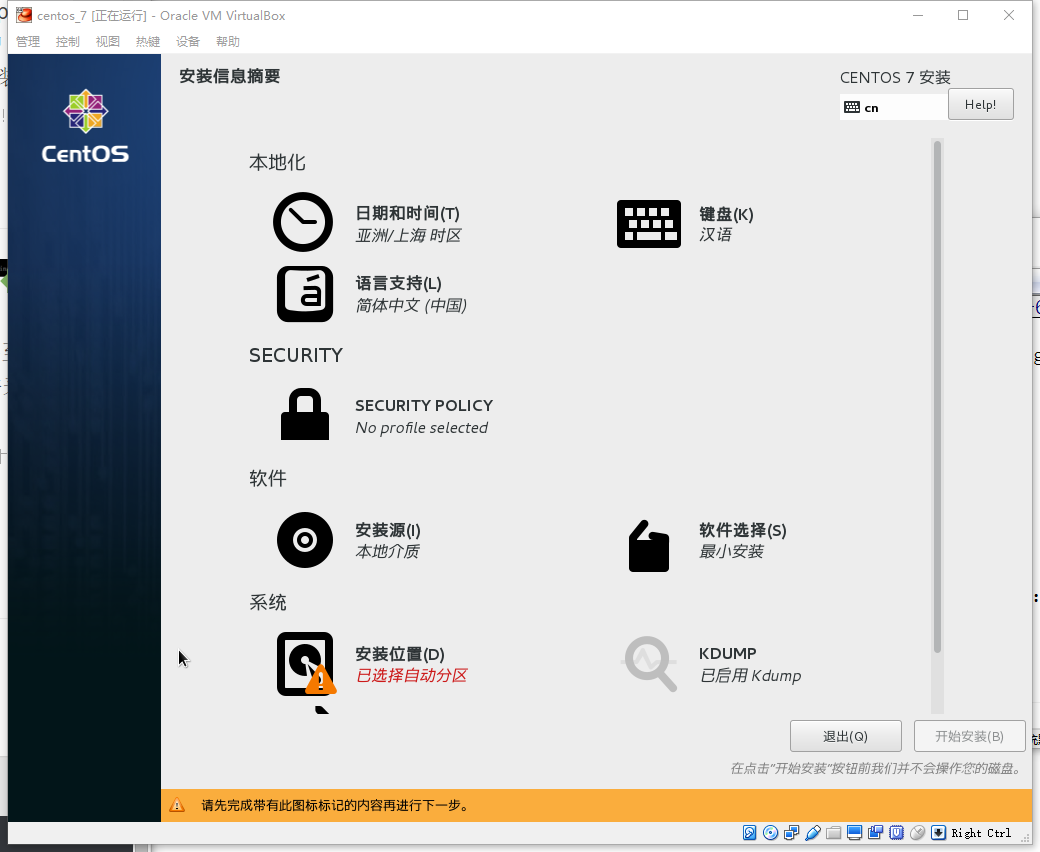Click the red 已选择自动分区 status text

(412, 676)
